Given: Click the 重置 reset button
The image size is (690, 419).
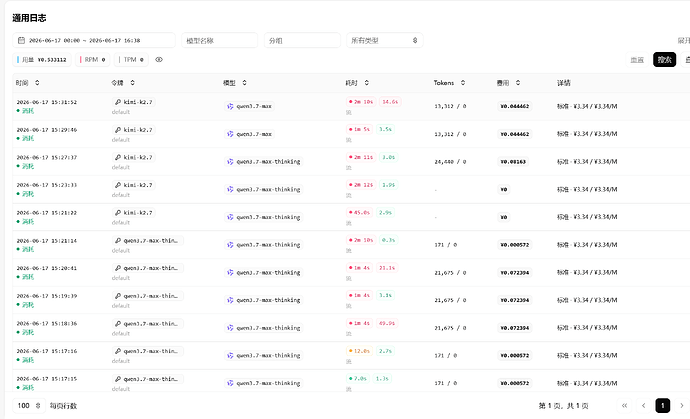Looking at the screenshot, I should click(x=637, y=59).
